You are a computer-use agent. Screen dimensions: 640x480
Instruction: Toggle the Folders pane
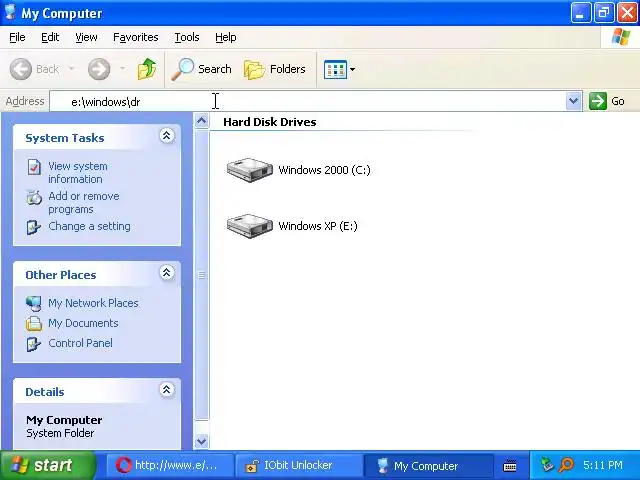[x=275, y=69]
